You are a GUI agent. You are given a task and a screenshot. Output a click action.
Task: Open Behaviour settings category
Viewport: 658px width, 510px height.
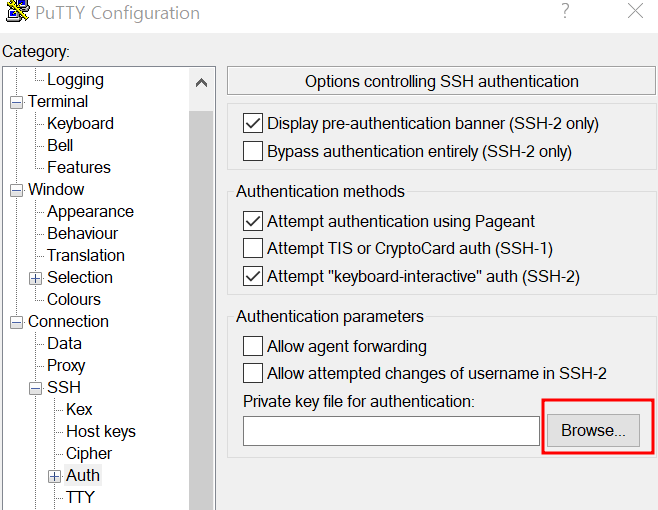(x=82, y=233)
